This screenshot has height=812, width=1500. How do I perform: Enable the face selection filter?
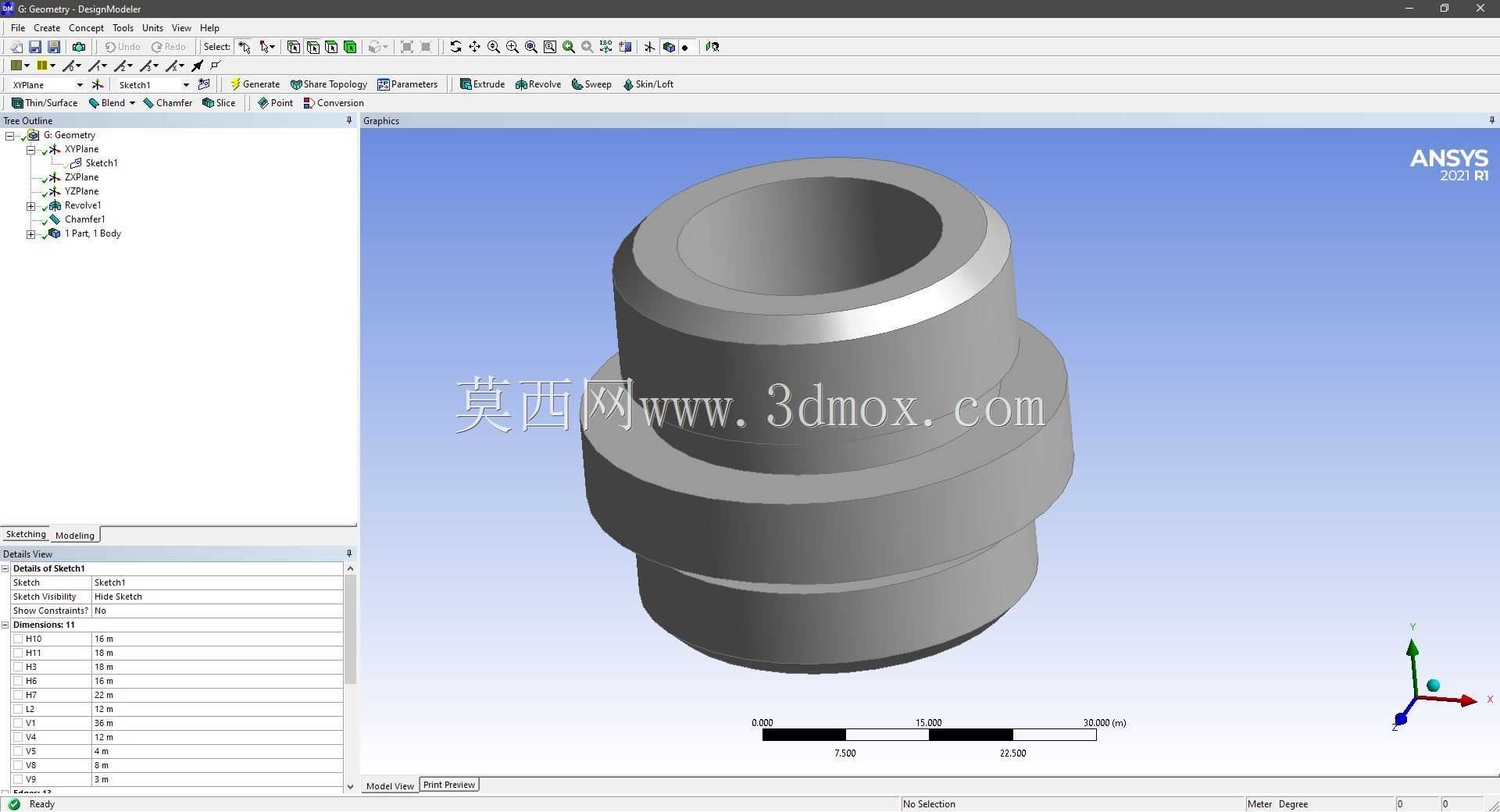[331, 47]
